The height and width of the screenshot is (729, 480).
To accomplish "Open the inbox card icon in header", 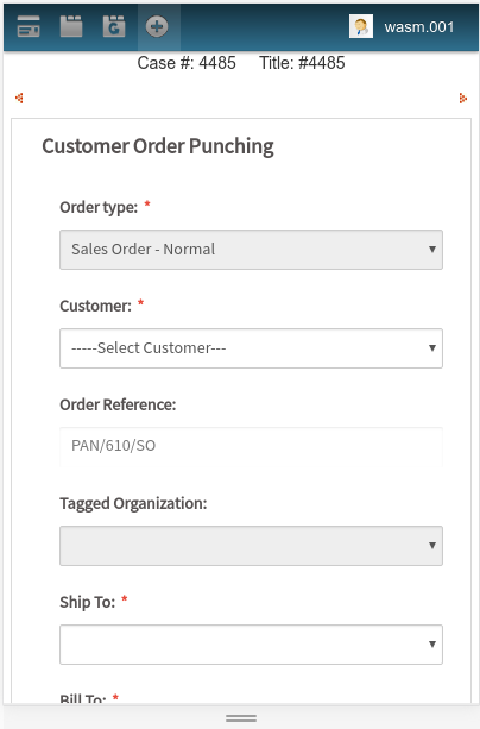I will pyautogui.click(x=28, y=26).
